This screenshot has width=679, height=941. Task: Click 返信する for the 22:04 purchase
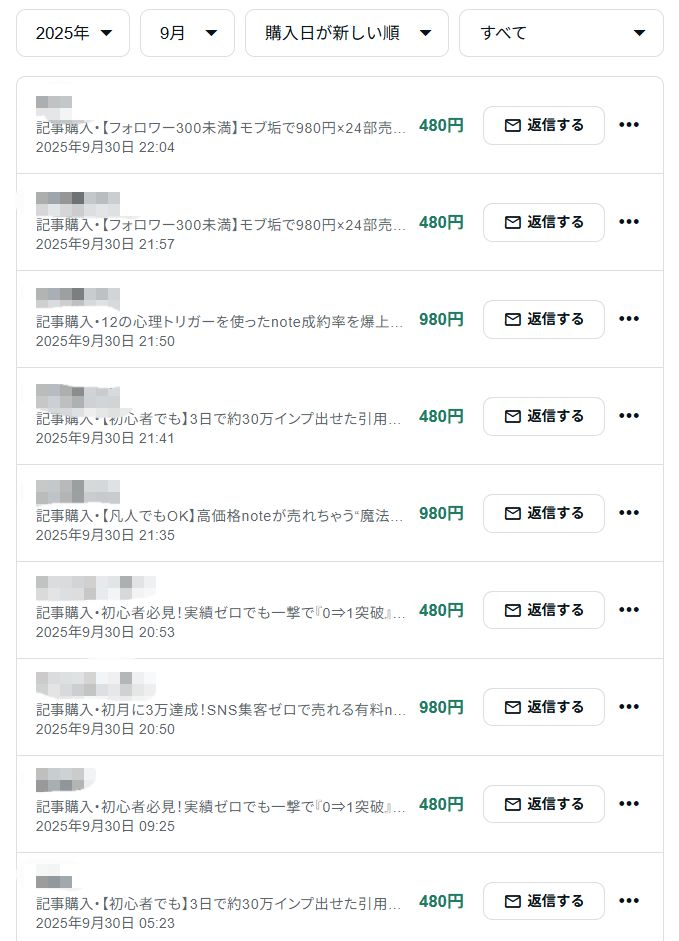[543, 125]
